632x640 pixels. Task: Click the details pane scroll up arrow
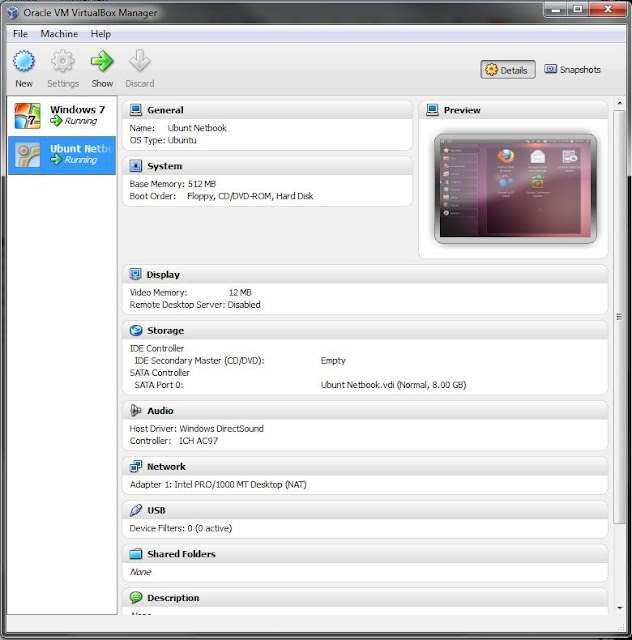tap(619, 104)
